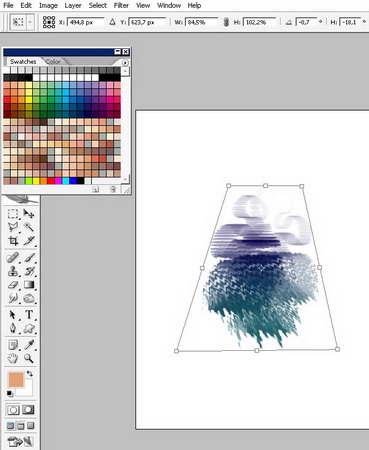
Task: Click the Y position field
Action: (x=147, y=22)
